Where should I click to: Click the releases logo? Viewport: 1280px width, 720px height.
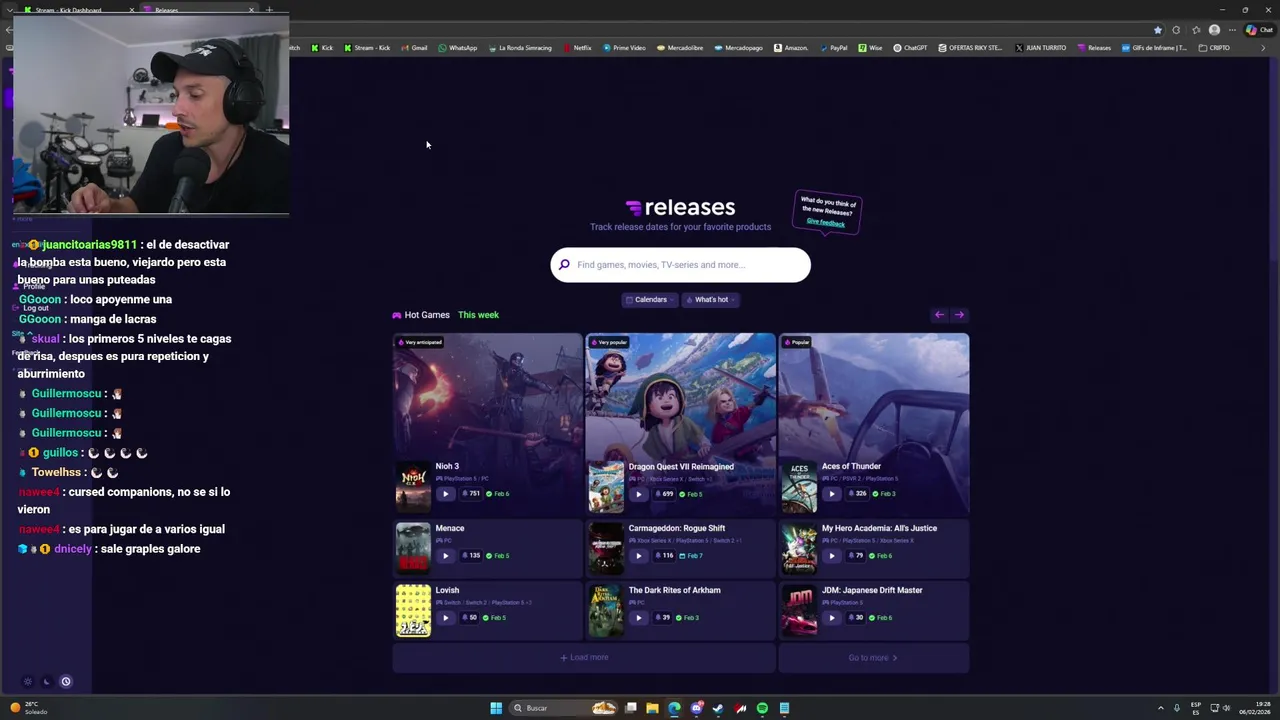pyautogui.click(x=680, y=207)
